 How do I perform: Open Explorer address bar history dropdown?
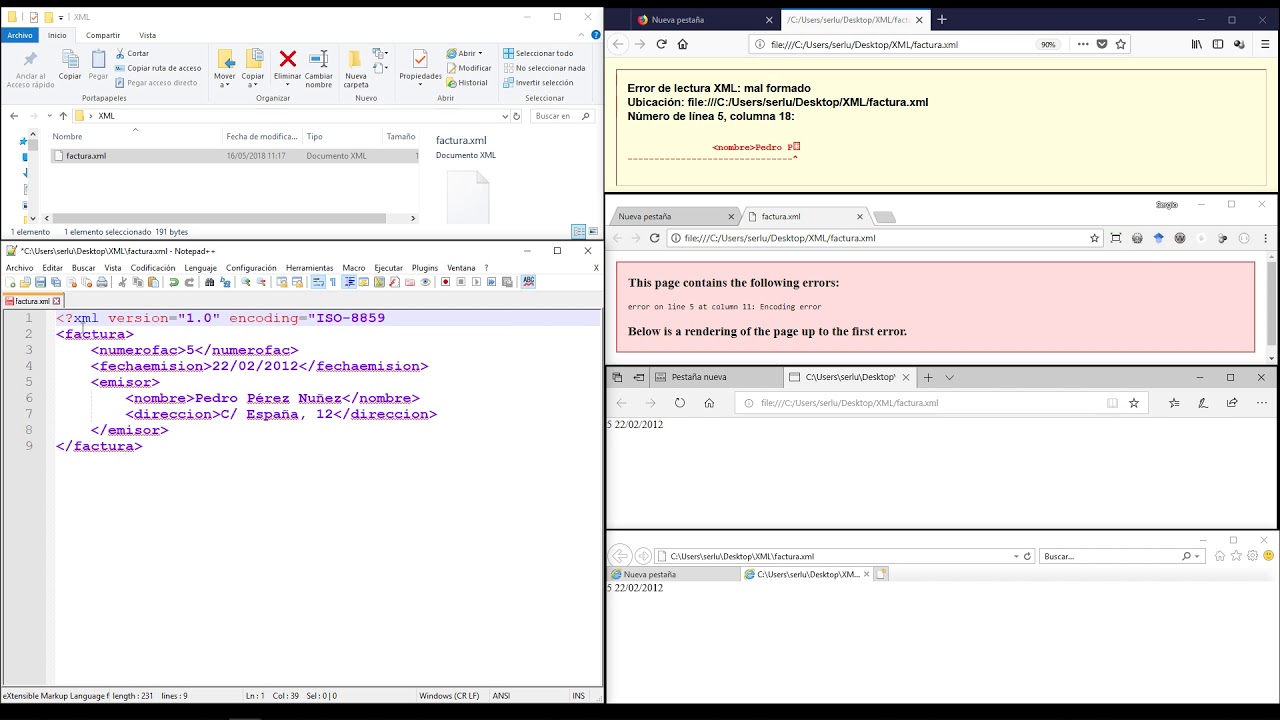[503, 116]
